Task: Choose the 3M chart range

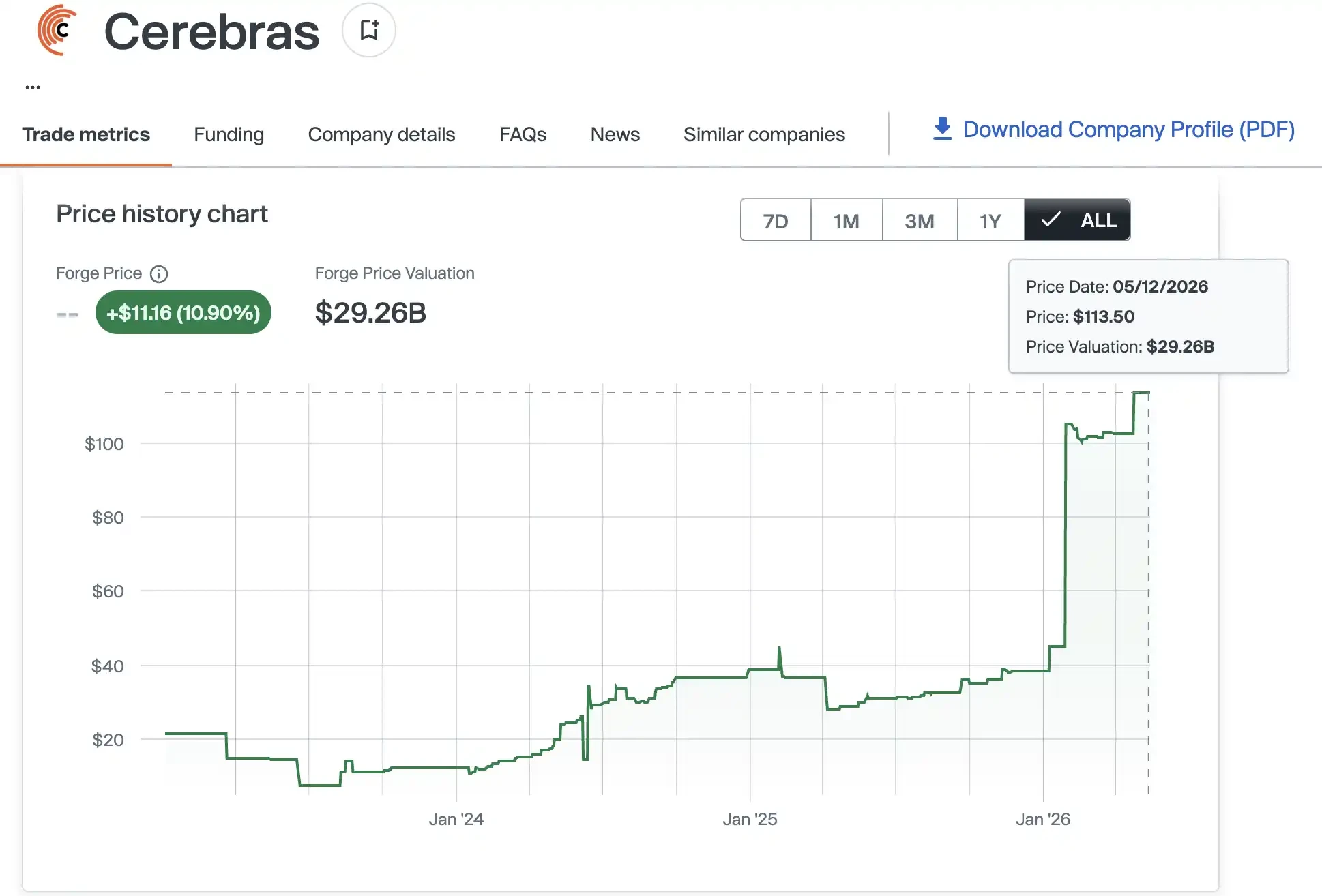Action: 920,220
